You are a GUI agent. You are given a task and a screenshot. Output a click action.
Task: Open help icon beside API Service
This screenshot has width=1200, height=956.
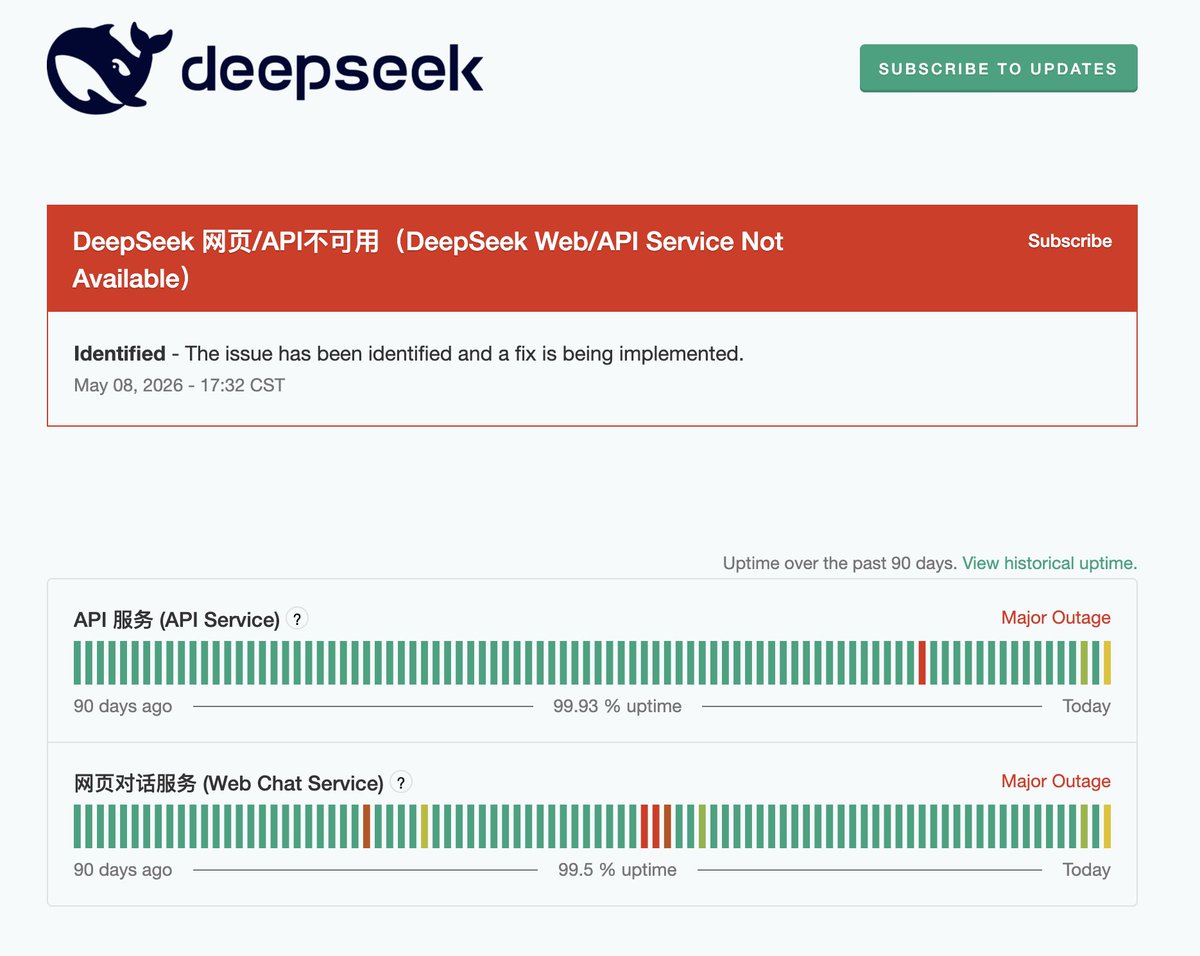[x=297, y=619]
